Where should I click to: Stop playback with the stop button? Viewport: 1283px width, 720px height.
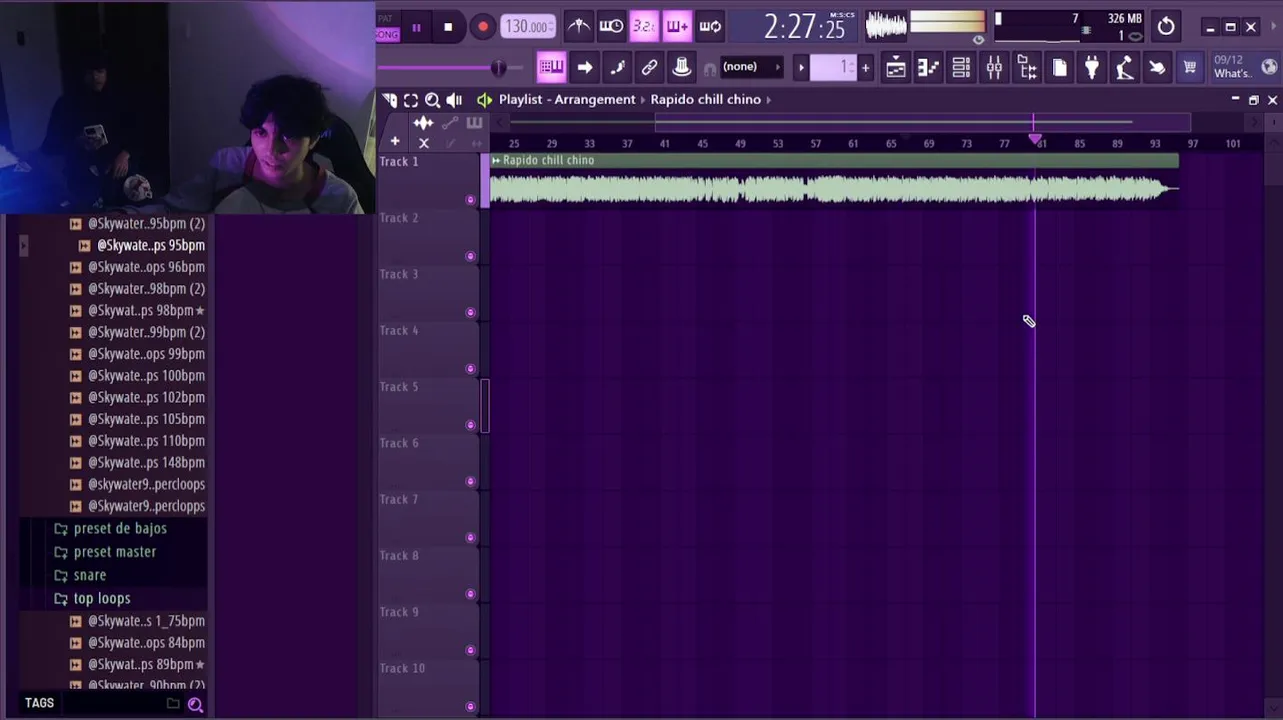pos(448,27)
